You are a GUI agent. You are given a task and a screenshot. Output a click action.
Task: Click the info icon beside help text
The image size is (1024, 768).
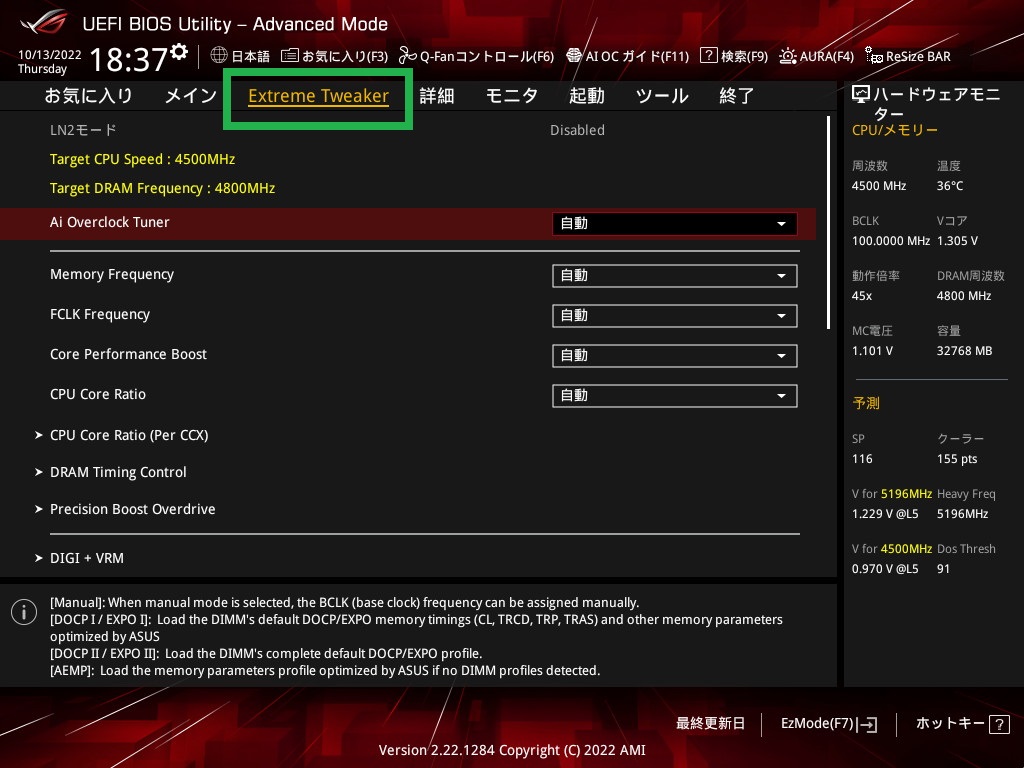coord(24,612)
